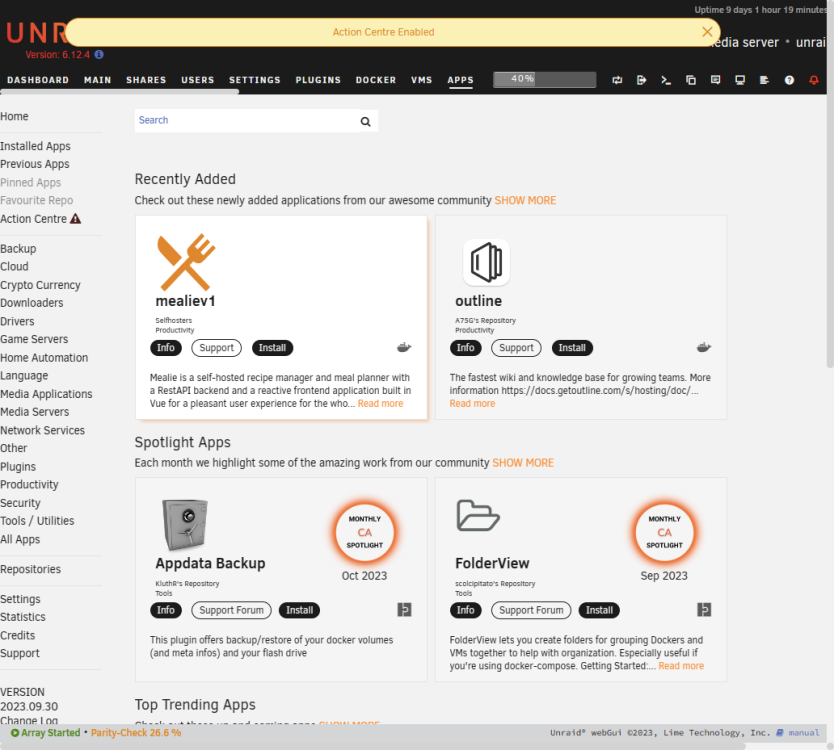
Task: Click the logout icon in header
Action: click(641, 80)
